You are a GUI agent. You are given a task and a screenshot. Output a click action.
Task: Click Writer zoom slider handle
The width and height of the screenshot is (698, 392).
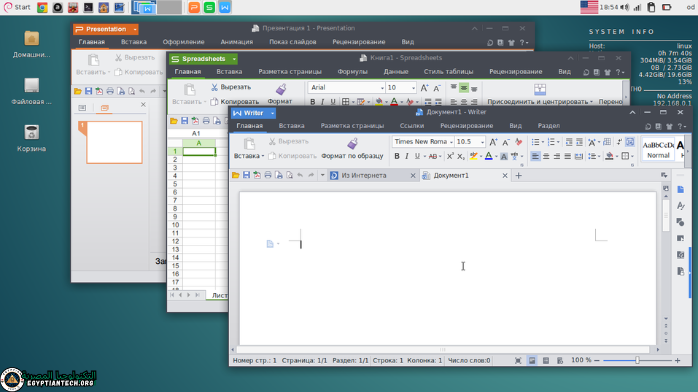point(637,360)
